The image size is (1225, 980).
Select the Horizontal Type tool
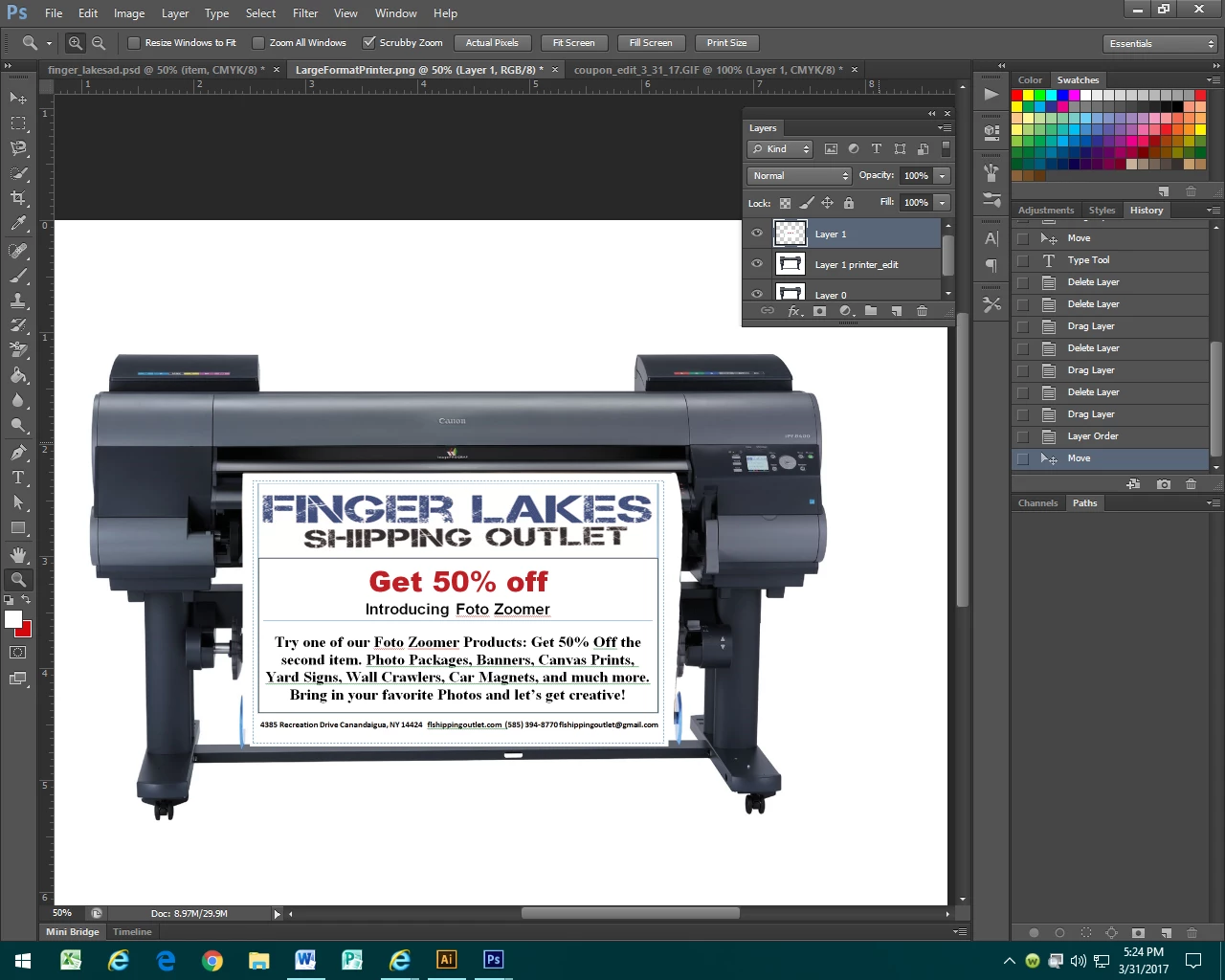coord(18,477)
